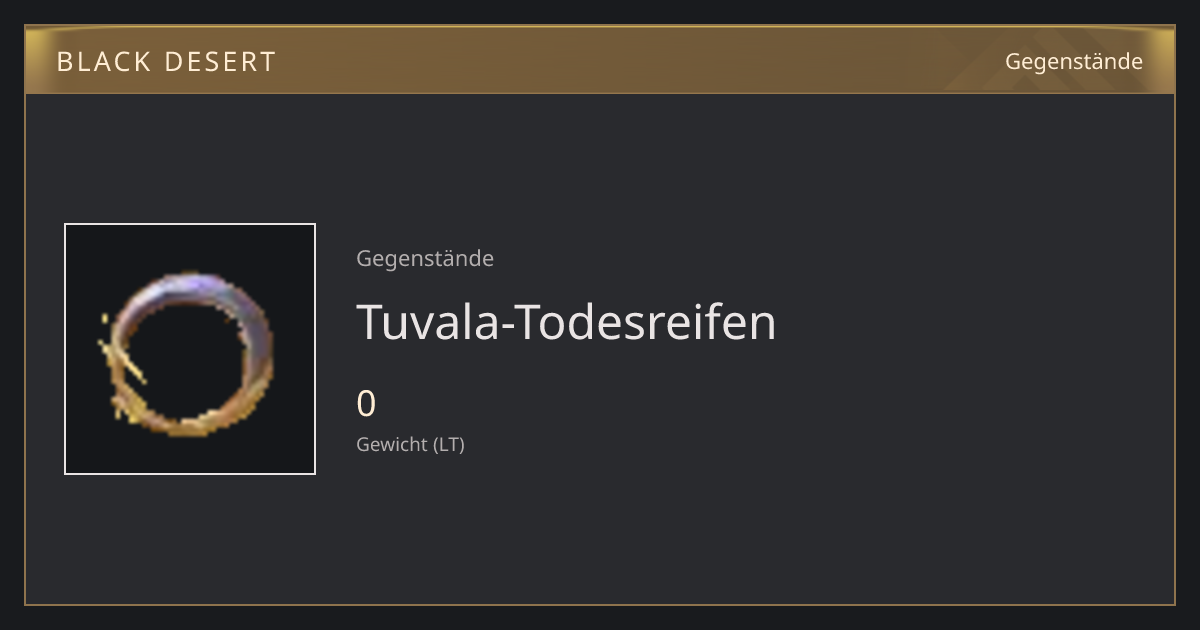Open the BLACK DESERT header title
This screenshot has width=1200, height=630.
(166, 62)
